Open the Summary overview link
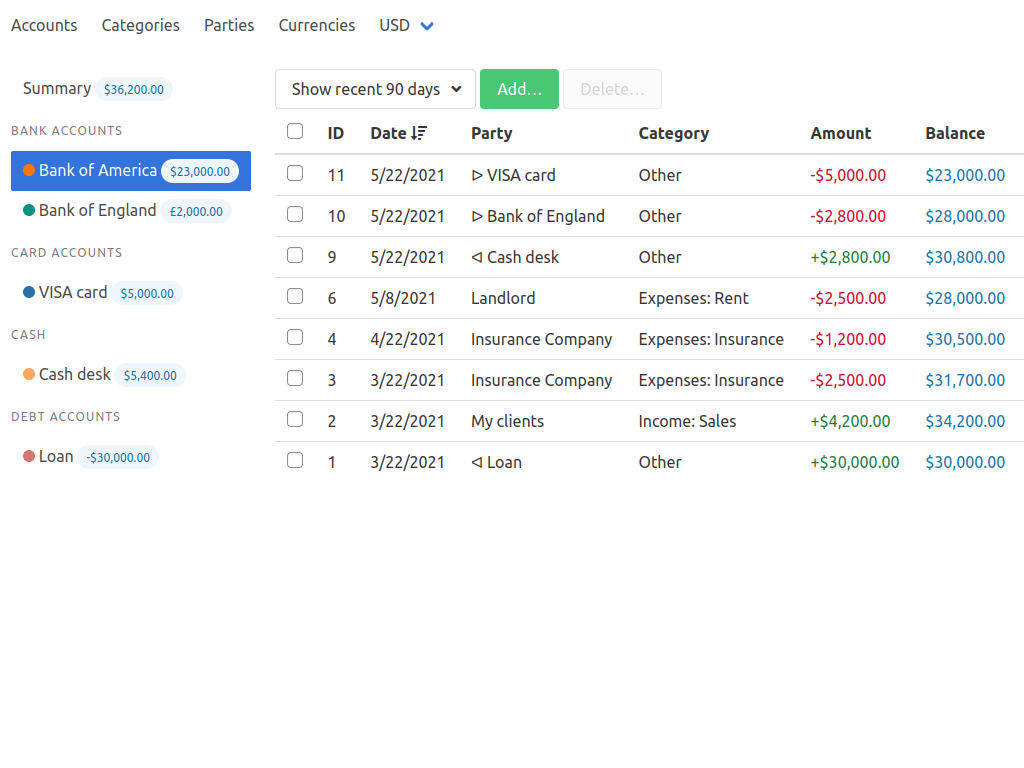Viewport: 1024px width, 768px height. pyautogui.click(x=57, y=88)
